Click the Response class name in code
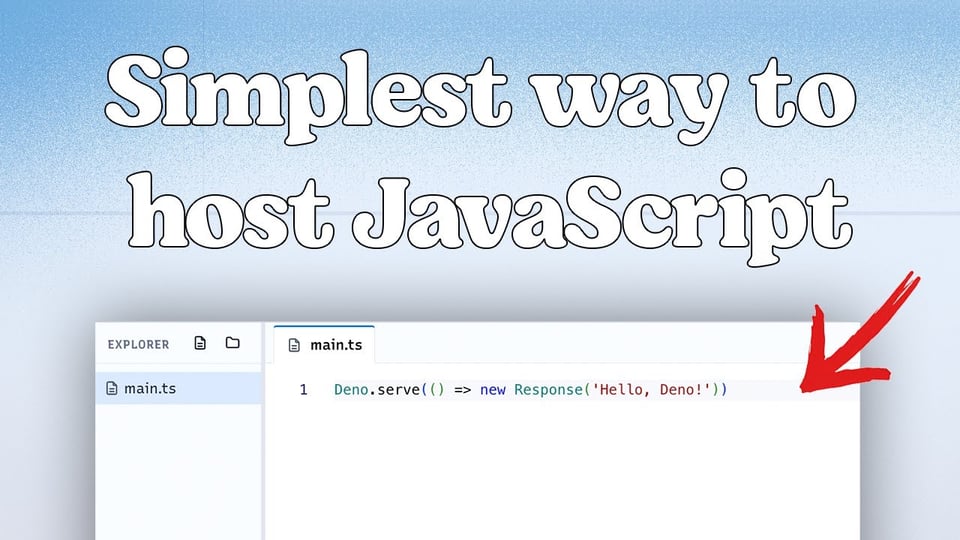The height and width of the screenshot is (540, 960). pyautogui.click(x=548, y=389)
